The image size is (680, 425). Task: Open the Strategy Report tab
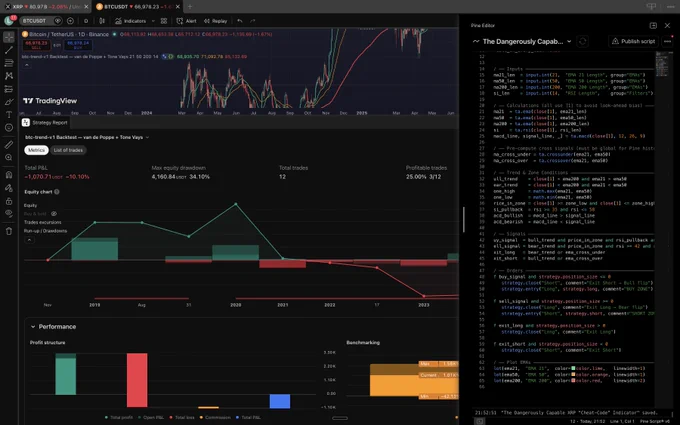click(45, 123)
